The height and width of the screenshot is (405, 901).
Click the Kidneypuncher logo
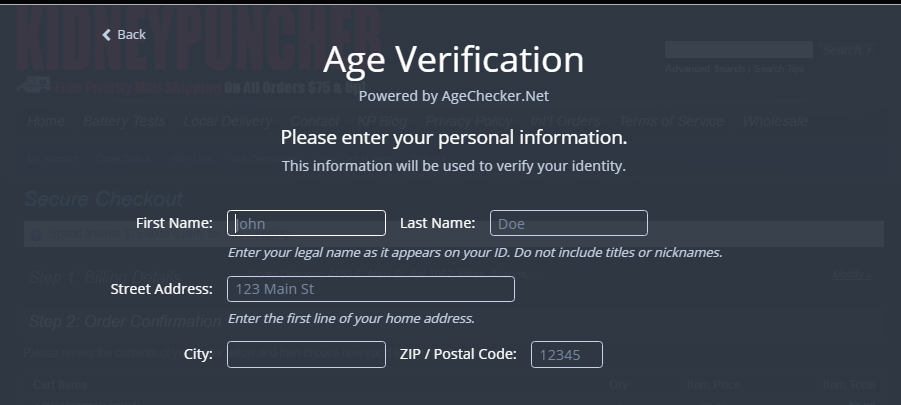(x=199, y=40)
